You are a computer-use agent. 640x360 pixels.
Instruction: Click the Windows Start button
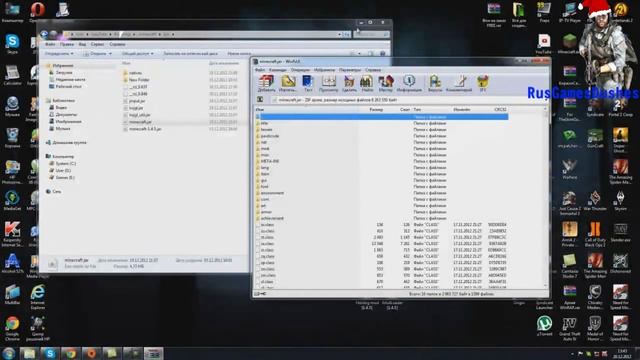pyautogui.click(x=8, y=353)
